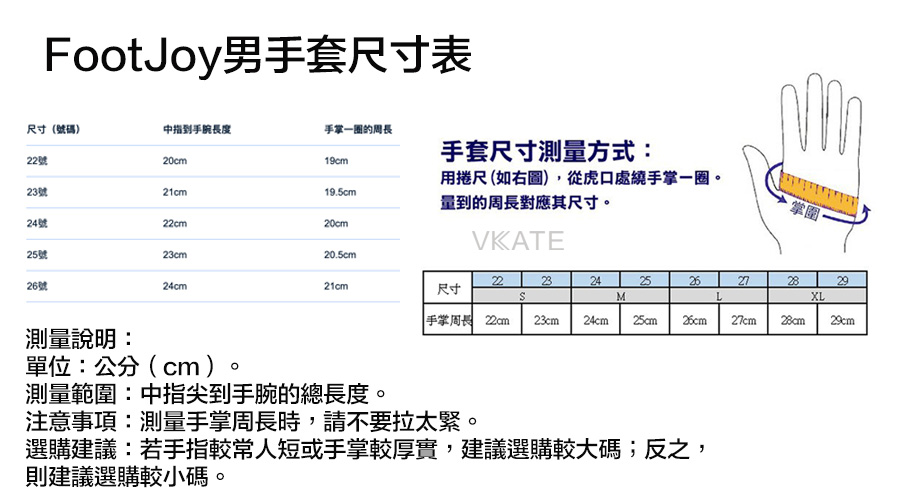Click the 23cm finger length in the 25號 row
Image resolution: width=900 pixels, height=500 pixels.
click(x=174, y=255)
